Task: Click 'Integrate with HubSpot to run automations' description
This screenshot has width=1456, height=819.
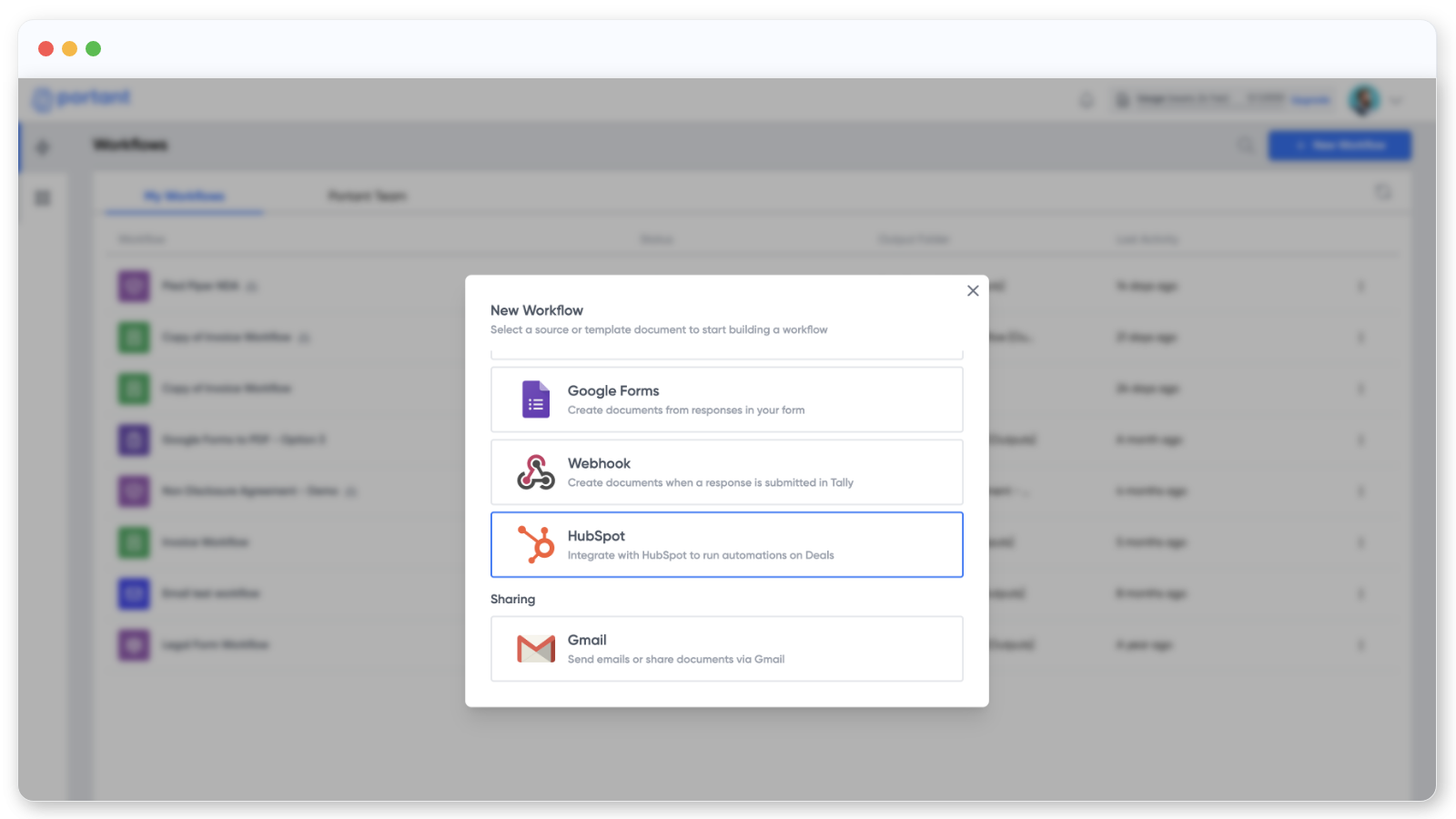Action: click(701, 555)
